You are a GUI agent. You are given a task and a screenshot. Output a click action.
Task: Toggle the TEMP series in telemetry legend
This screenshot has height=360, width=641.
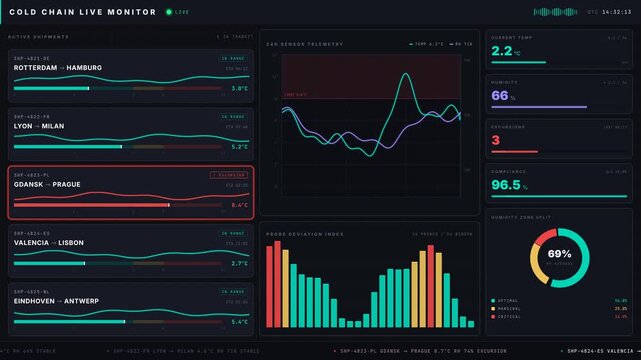click(426, 44)
